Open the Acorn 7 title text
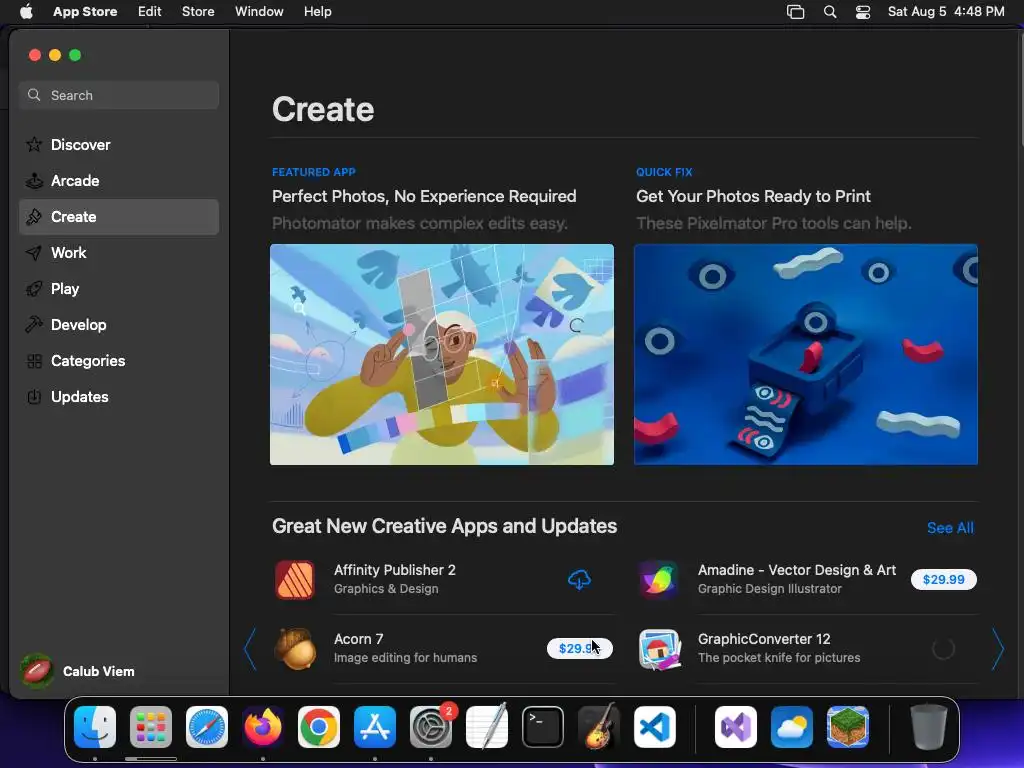This screenshot has height=768, width=1024. 359,639
